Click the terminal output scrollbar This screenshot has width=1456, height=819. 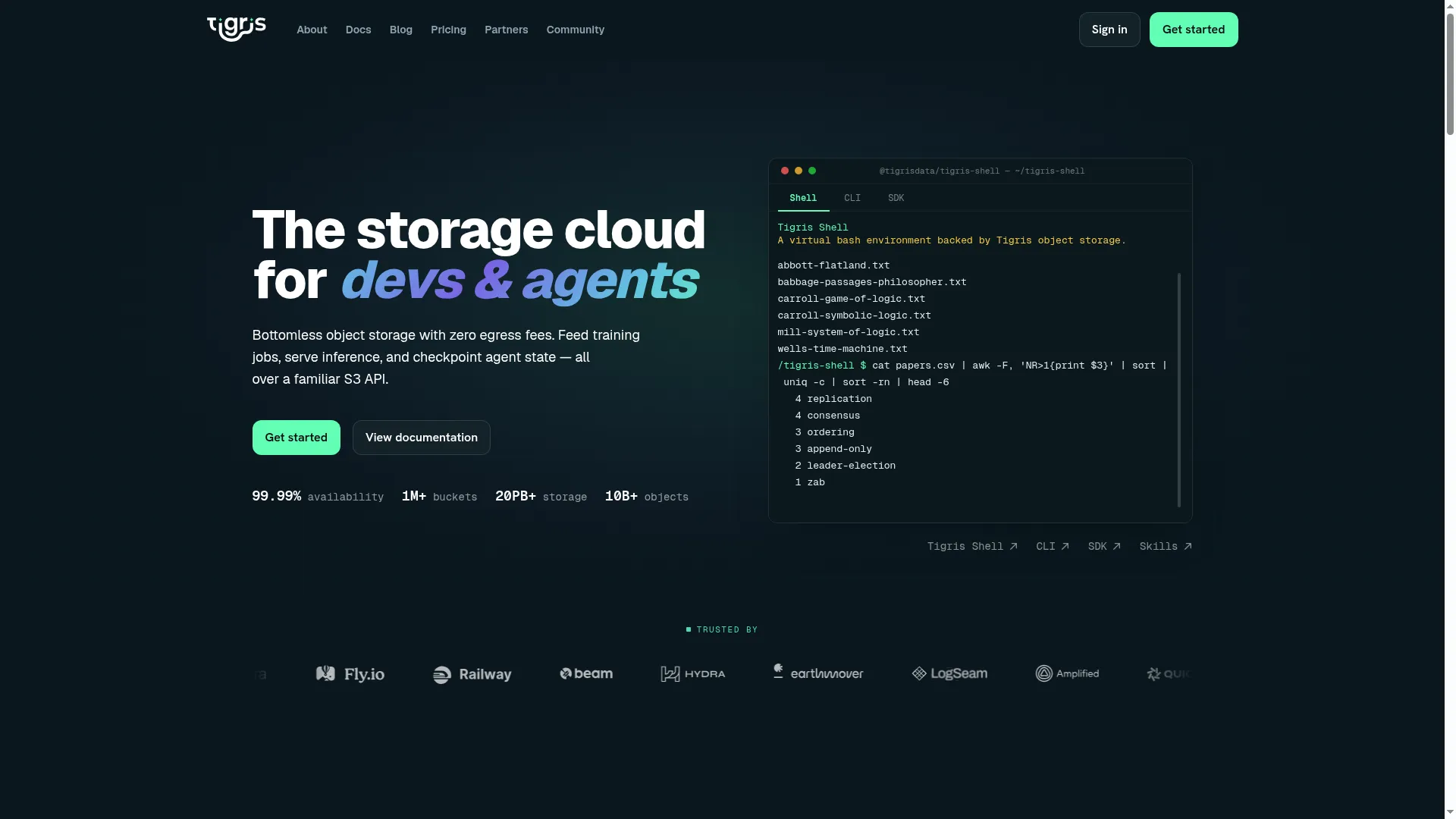click(1178, 390)
